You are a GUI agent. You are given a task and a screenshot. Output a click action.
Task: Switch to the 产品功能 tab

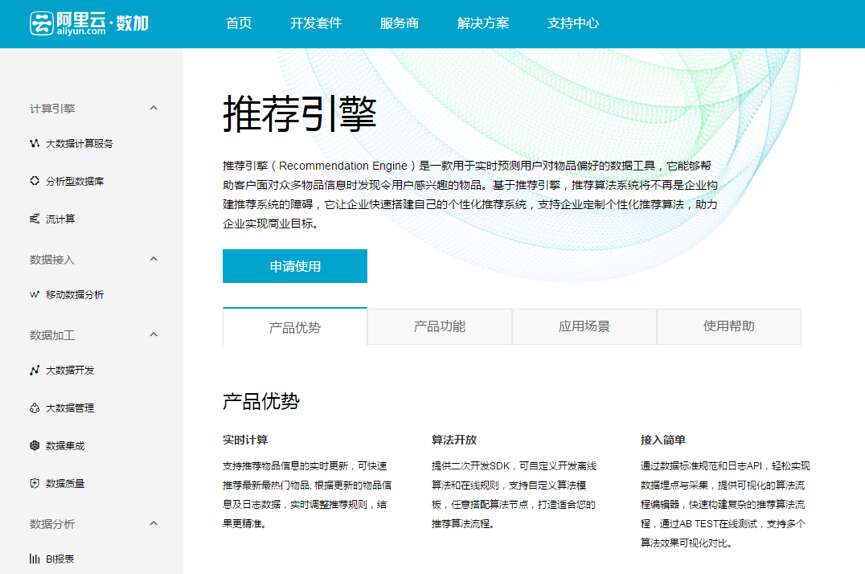440,327
